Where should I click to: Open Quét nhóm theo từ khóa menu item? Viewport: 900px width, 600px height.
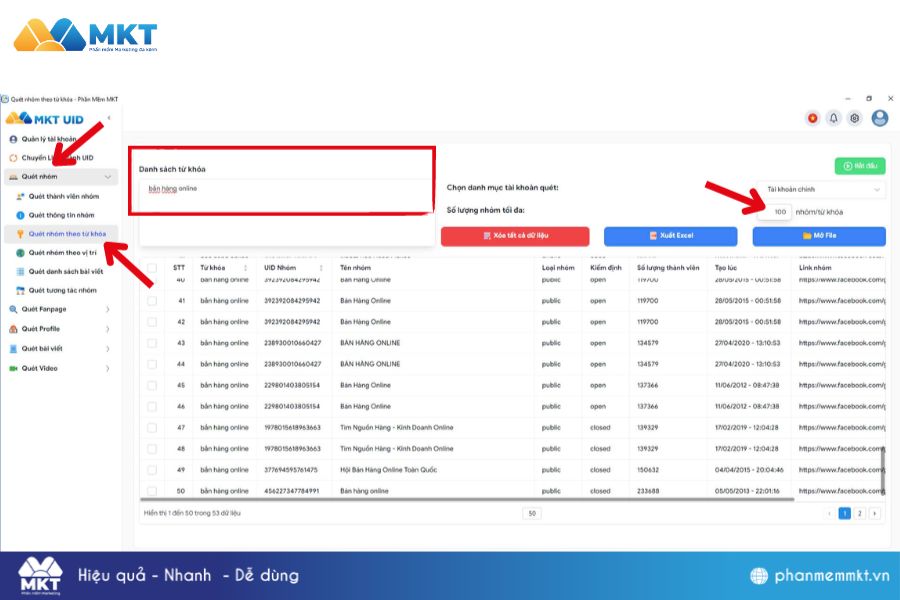61,234
